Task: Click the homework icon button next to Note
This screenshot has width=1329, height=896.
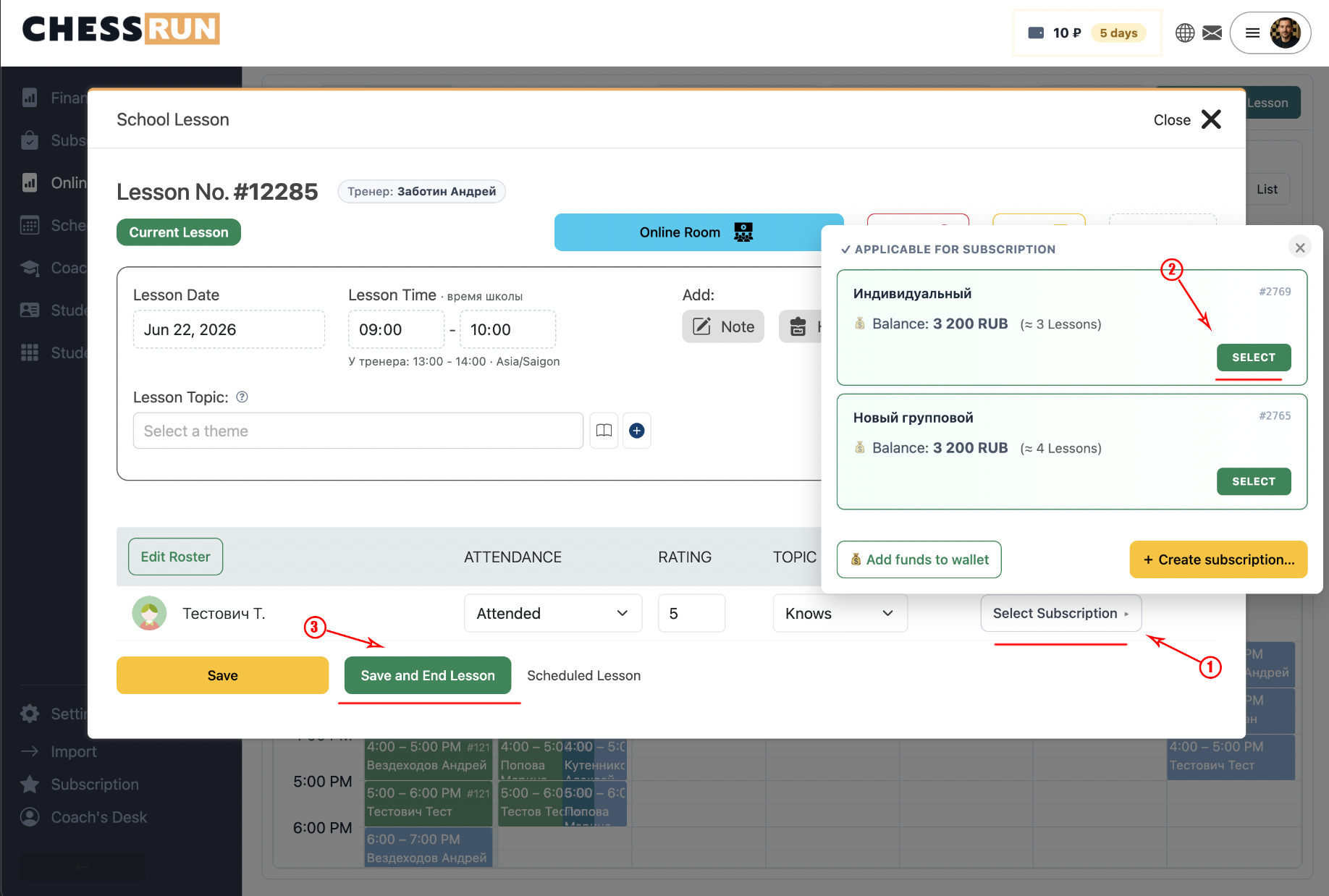Action: (x=800, y=327)
